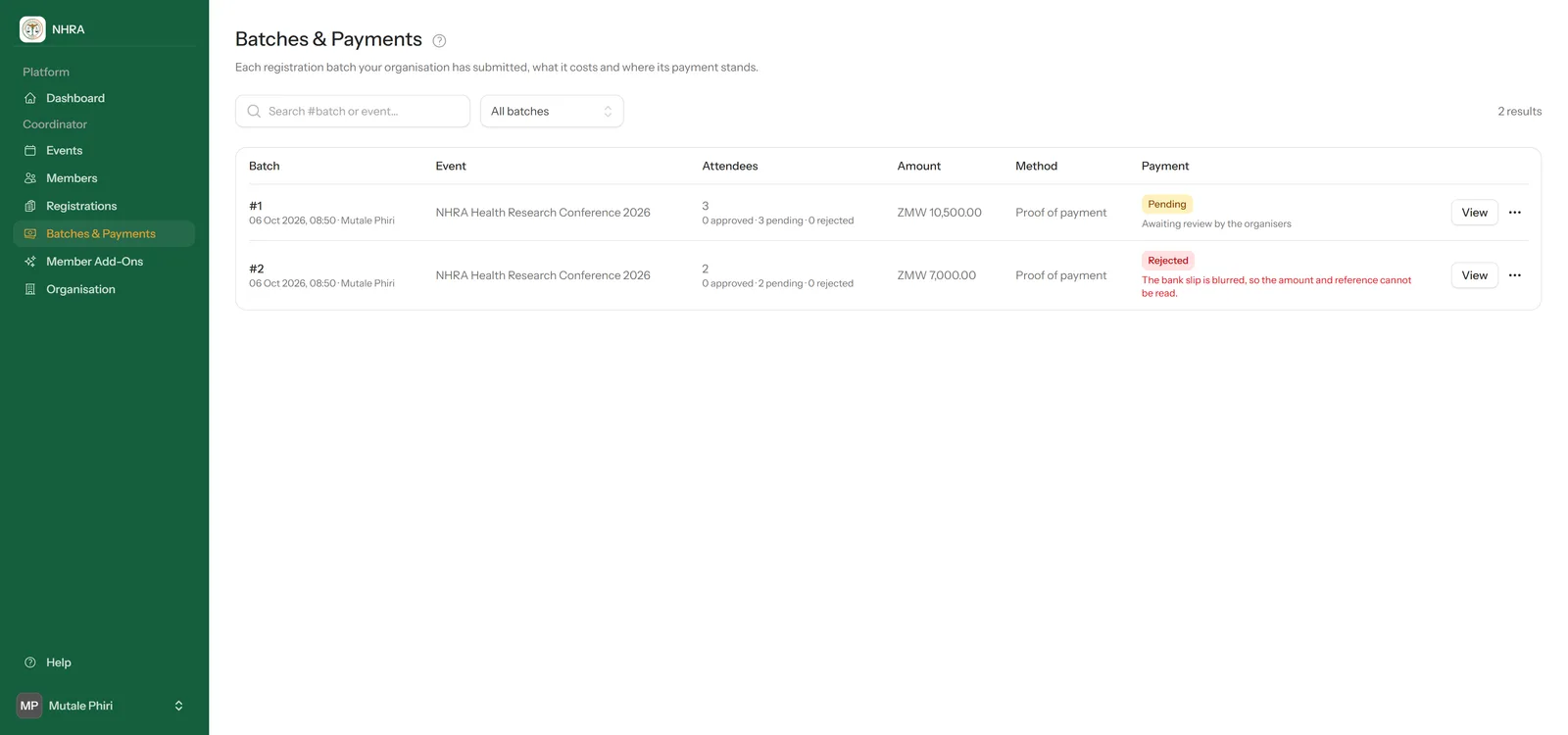Click the Attendees column header
The height and width of the screenshot is (735, 1568).
(x=730, y=167)
